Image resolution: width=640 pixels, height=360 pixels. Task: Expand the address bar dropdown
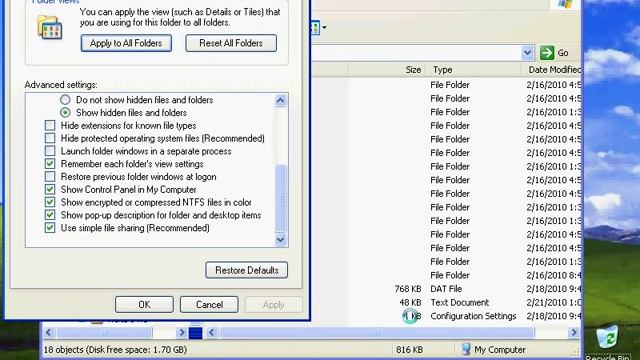[527, 53]
